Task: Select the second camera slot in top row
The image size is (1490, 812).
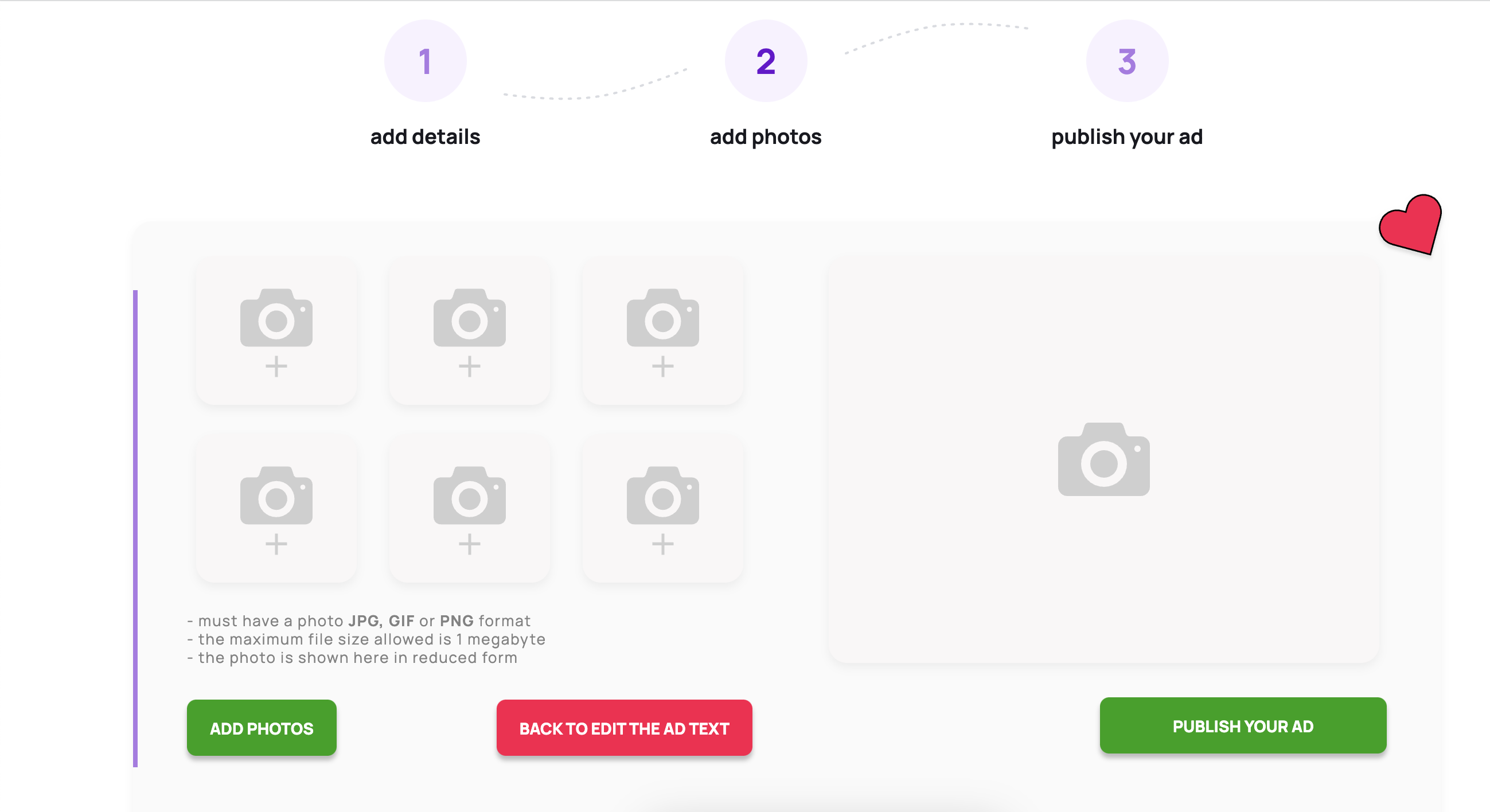Action: click(x=469, y=331)
